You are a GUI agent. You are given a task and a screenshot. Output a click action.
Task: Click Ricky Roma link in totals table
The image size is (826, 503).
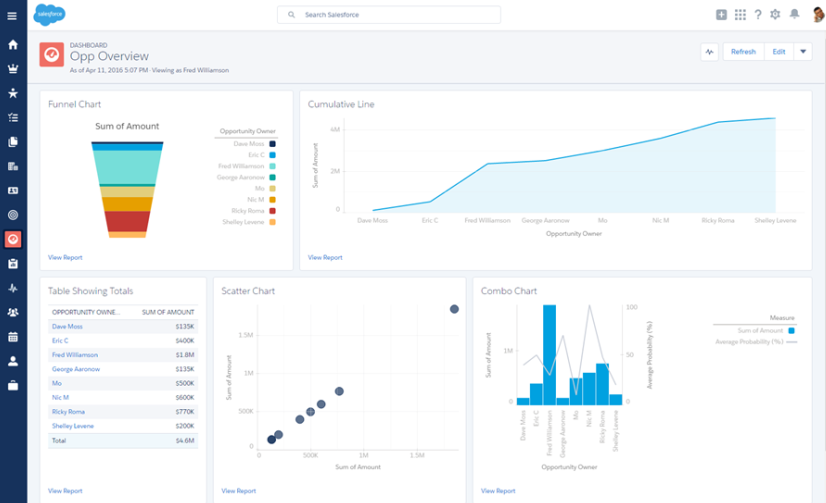(68, 412)
